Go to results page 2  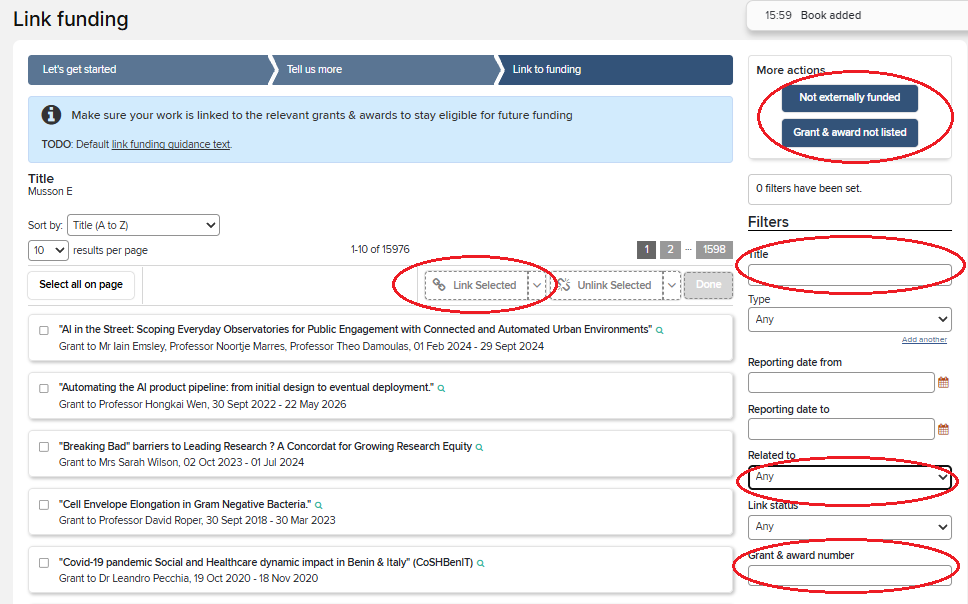pos(670,250)
